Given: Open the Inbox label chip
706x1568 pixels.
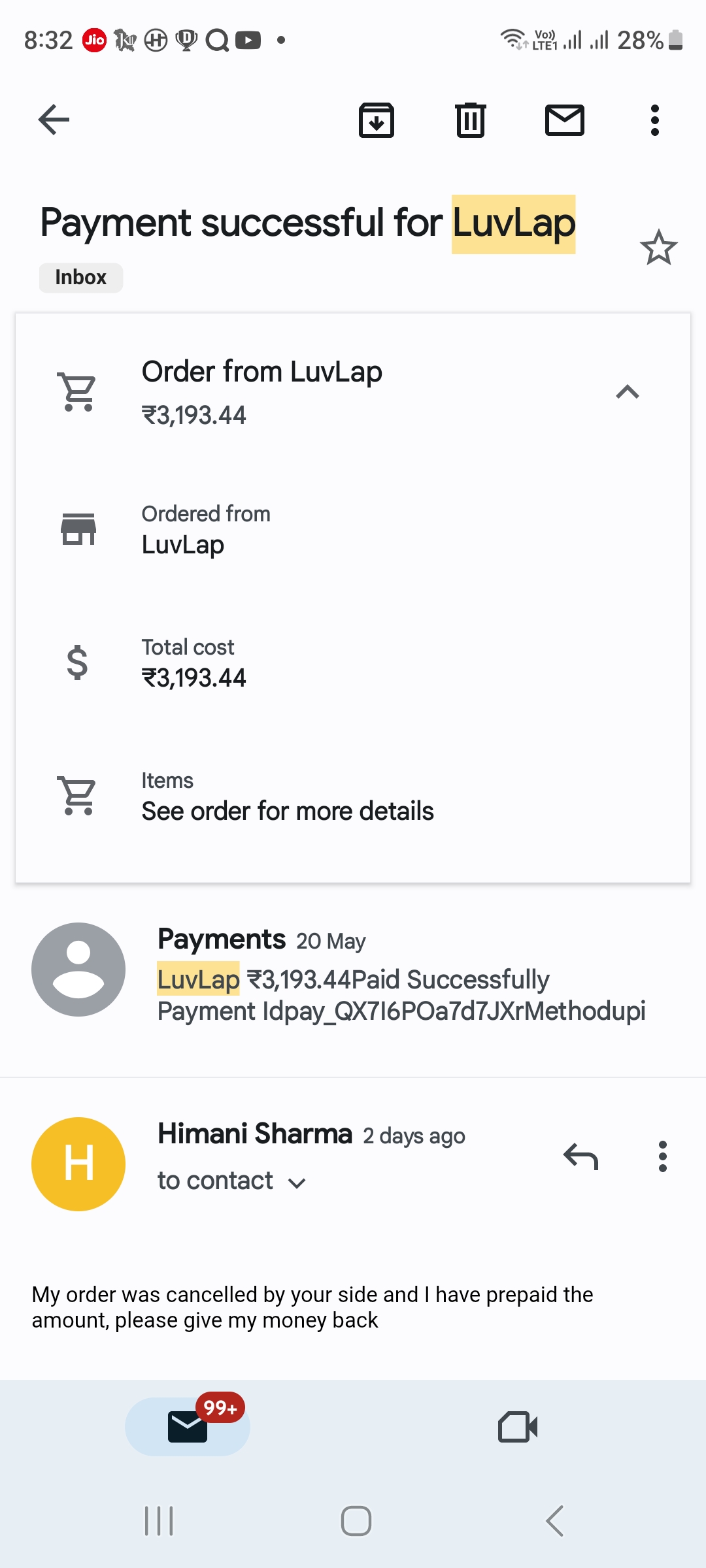Looking at the screenshot, I should click(81, 278).
